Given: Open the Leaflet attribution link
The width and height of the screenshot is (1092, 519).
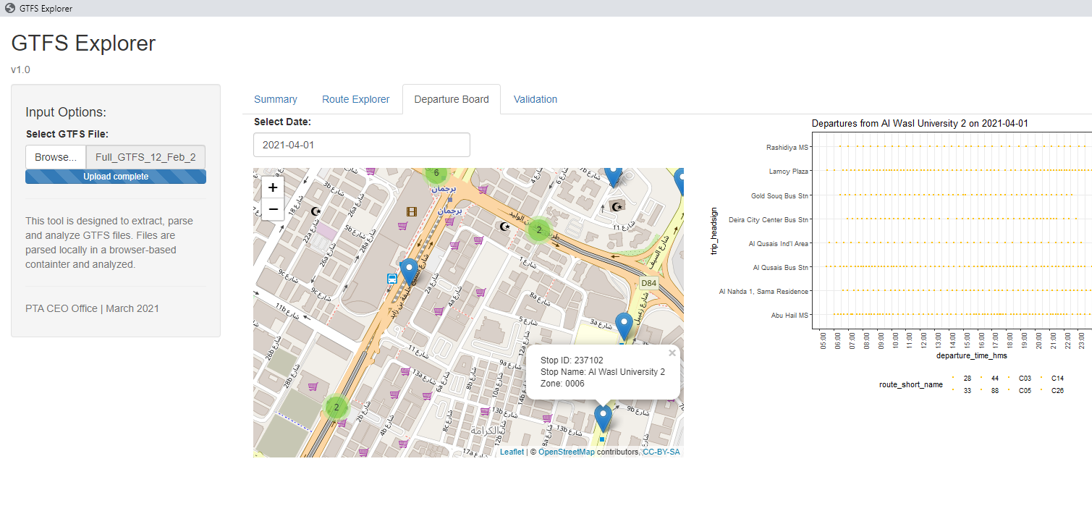Looking at the screenshot, I should 511,452.
